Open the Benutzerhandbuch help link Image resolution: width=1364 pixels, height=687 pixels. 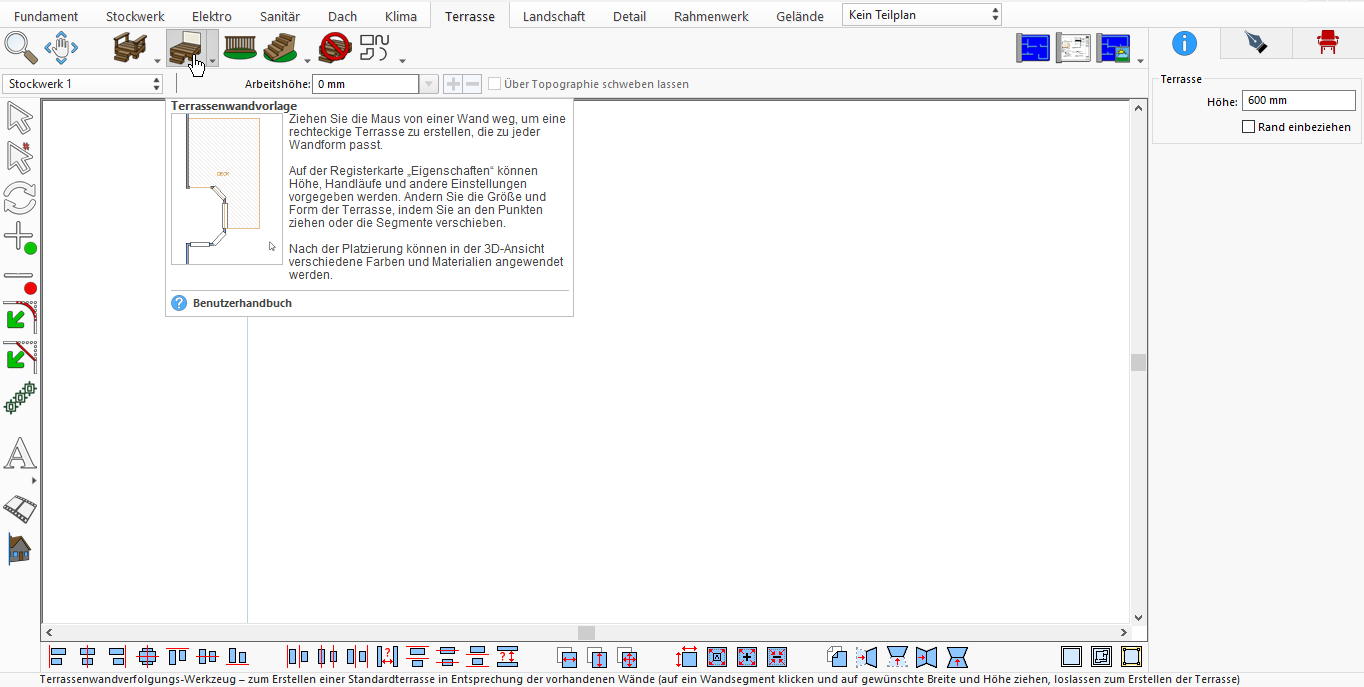[242, 303]
